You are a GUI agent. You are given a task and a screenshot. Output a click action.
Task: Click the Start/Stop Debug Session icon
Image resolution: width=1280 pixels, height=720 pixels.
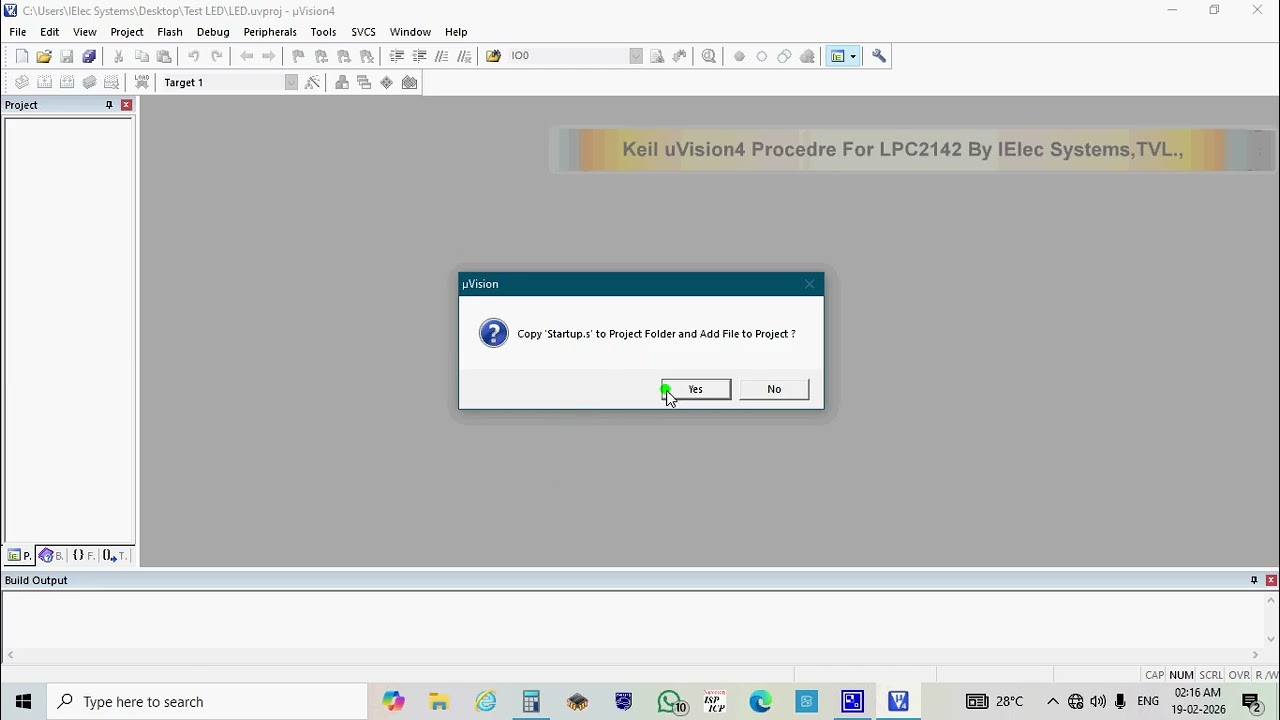[x=709, y=56]
